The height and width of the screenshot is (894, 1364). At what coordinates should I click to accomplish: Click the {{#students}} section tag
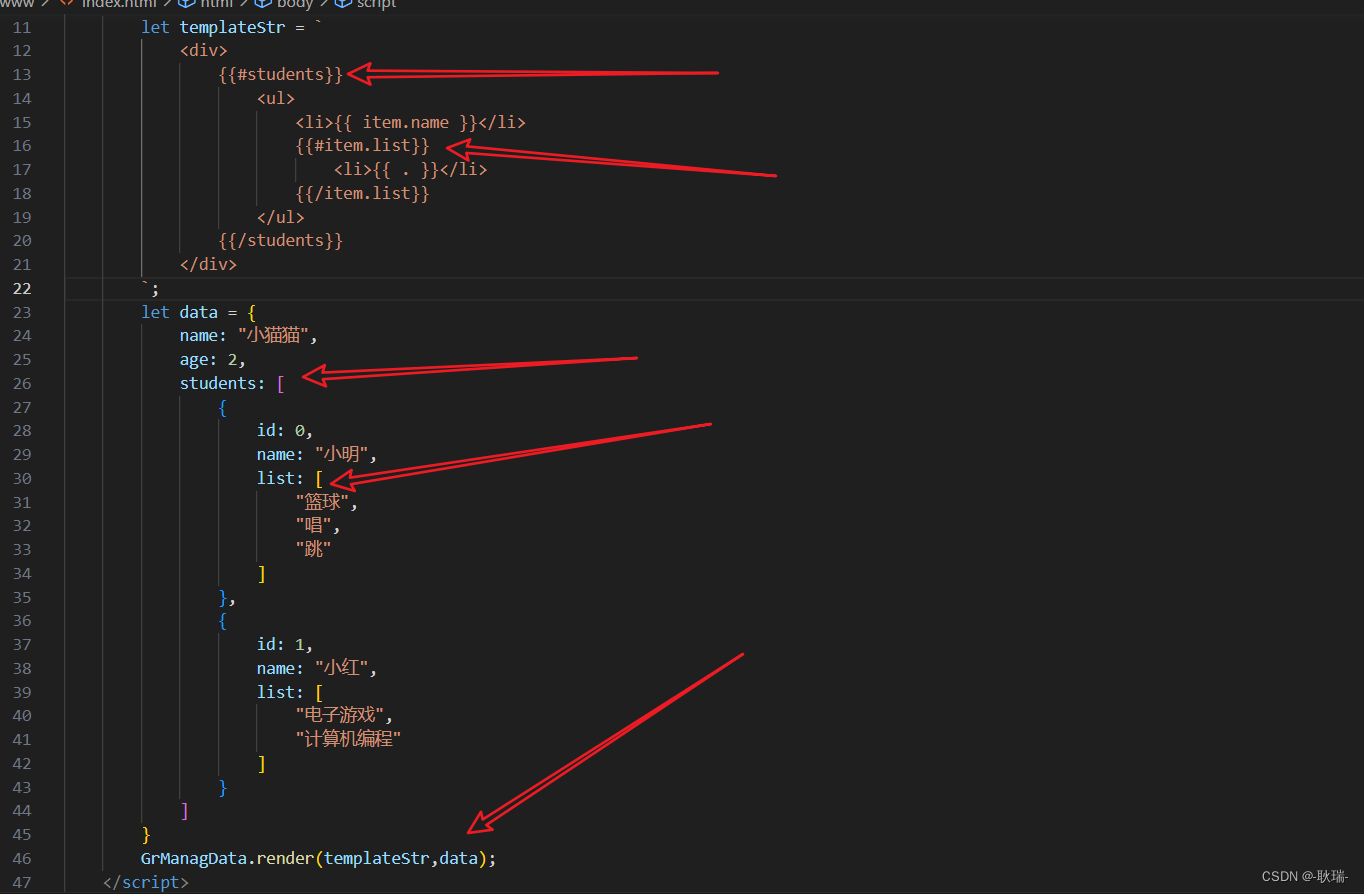click(x=281, y=74)
